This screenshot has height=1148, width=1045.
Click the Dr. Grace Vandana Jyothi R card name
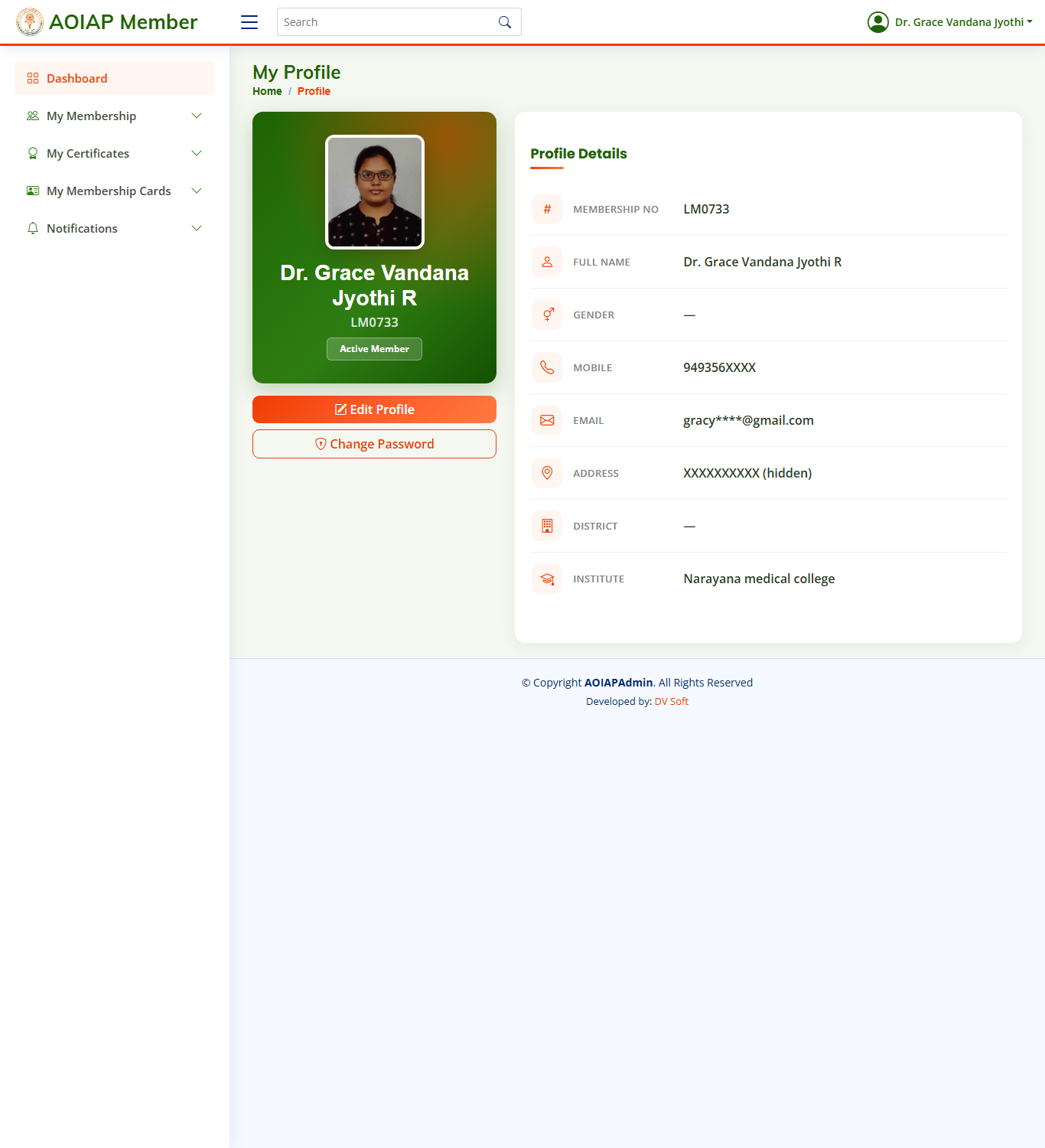click(x=374, y=285)
